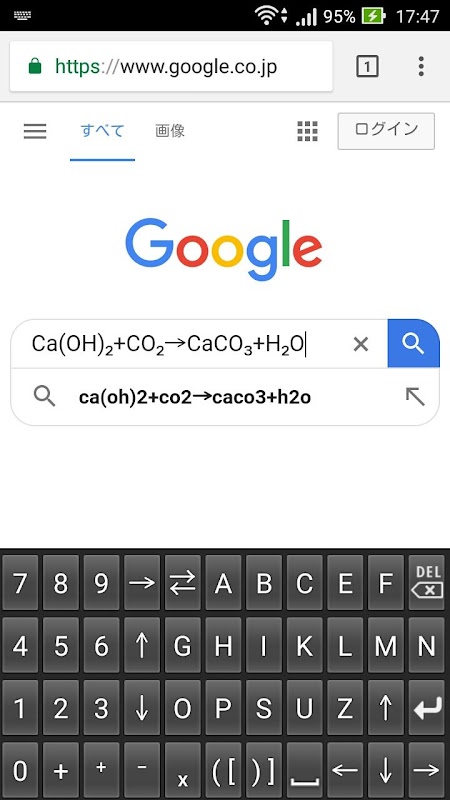Click the ログイン button
Image resolution: width=450 pixels, height=800 pixels.
pos(386,131)
